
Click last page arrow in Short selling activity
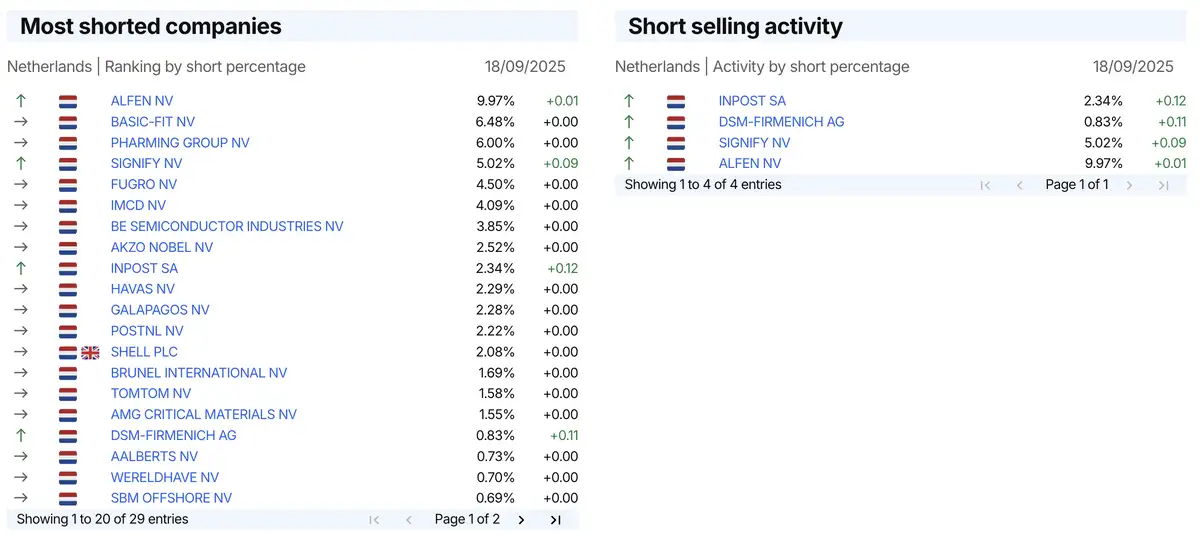coord(1164,185)
